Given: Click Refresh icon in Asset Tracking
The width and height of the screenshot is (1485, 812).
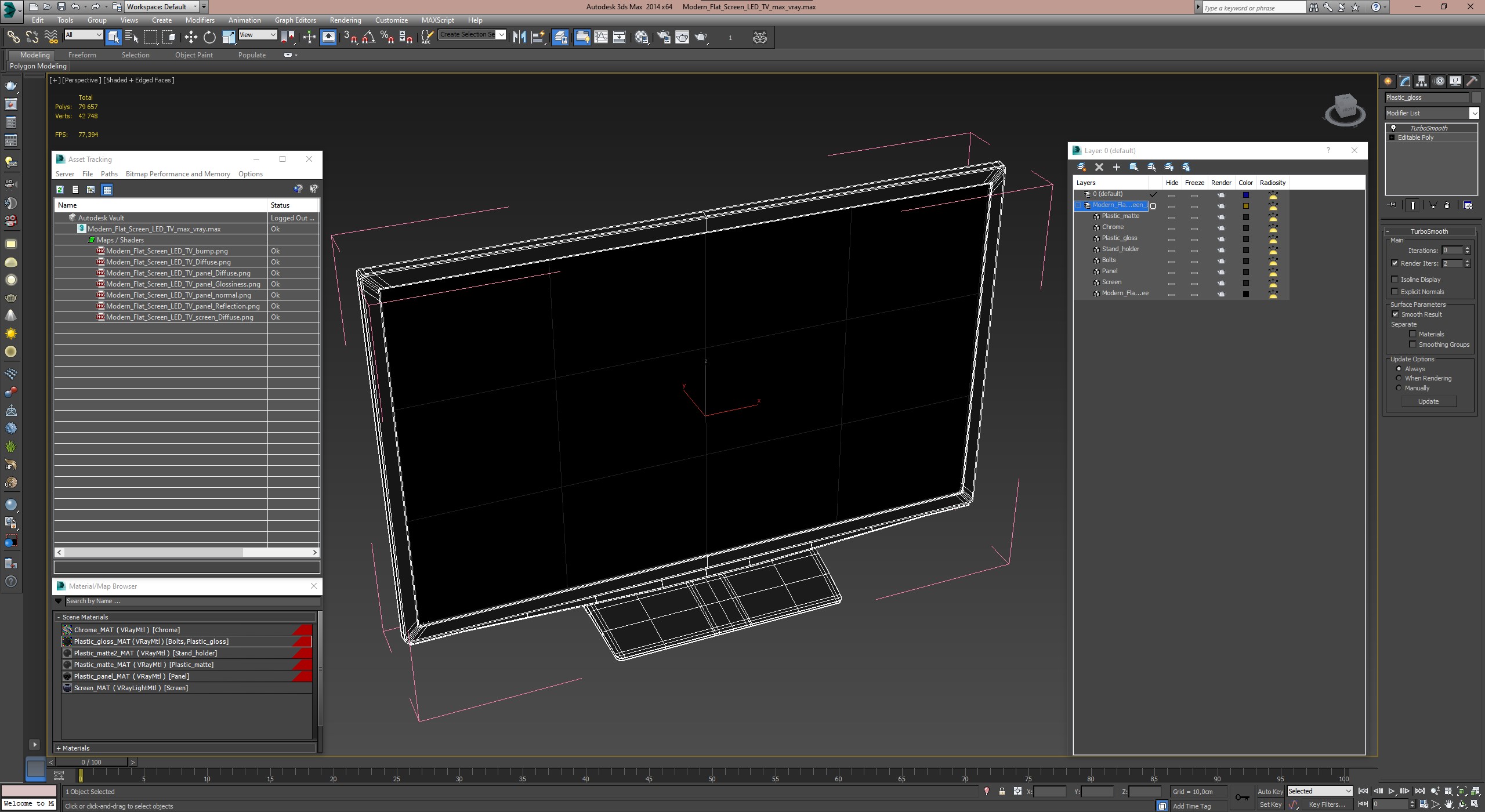Looking at the screenshot, I should pos(60,189).
